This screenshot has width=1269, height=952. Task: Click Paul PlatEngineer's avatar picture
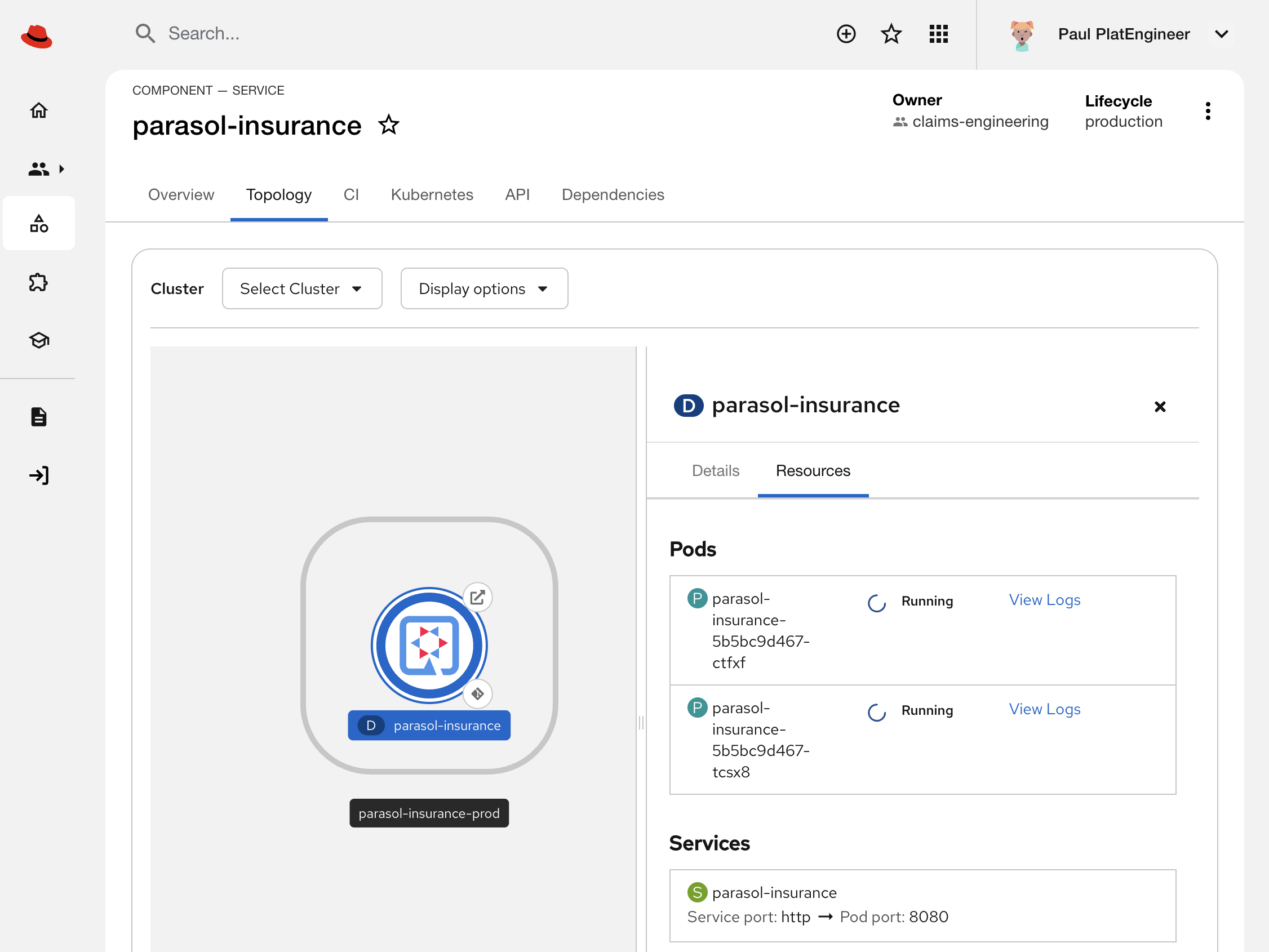tap(1022, 35)
